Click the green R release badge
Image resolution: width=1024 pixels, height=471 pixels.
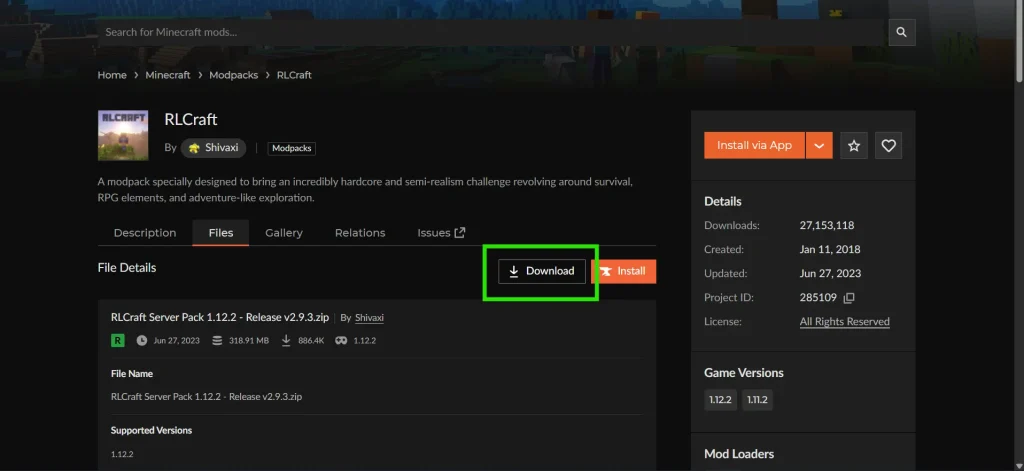(x=118, y=340)
